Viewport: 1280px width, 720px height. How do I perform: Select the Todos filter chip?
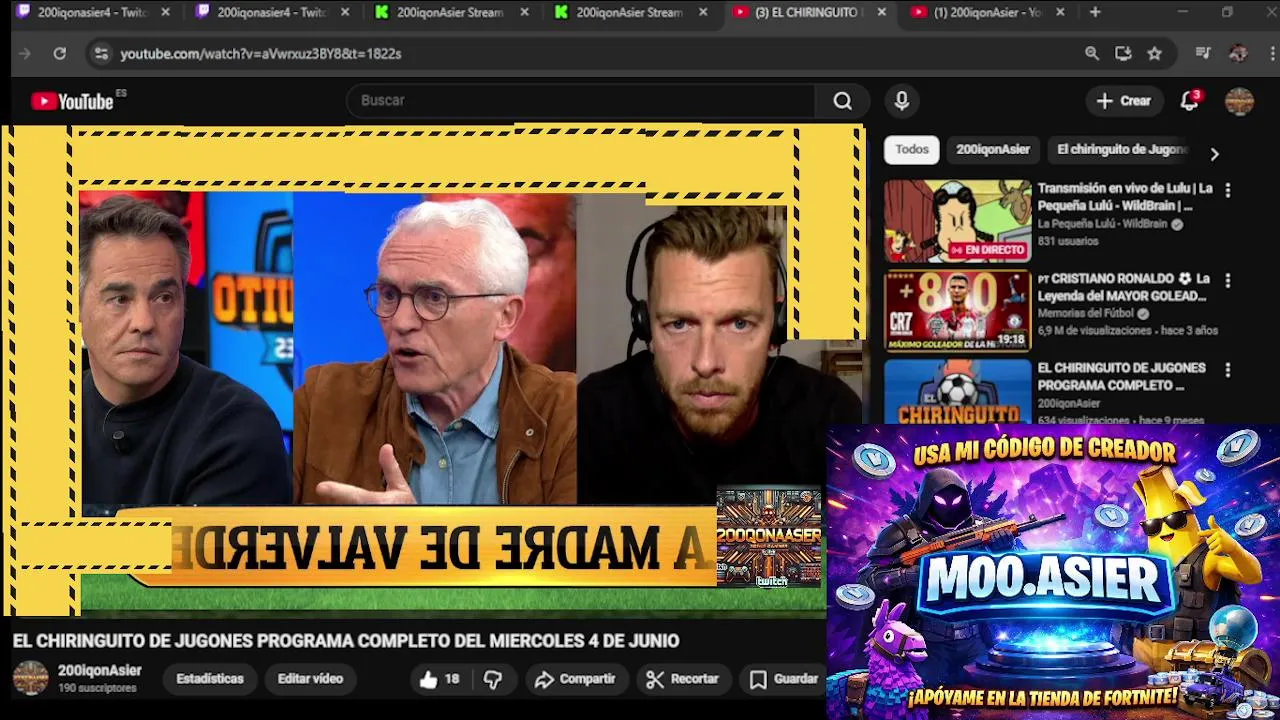point(912,149)
